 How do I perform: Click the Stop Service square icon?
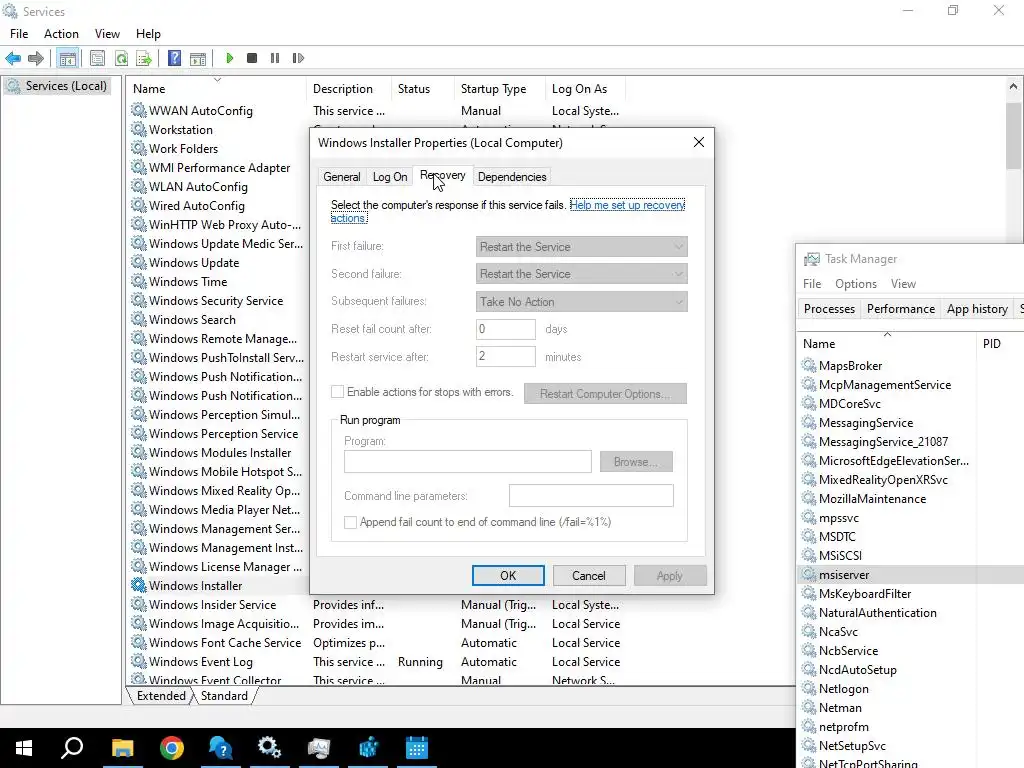[x=252, y=58]
